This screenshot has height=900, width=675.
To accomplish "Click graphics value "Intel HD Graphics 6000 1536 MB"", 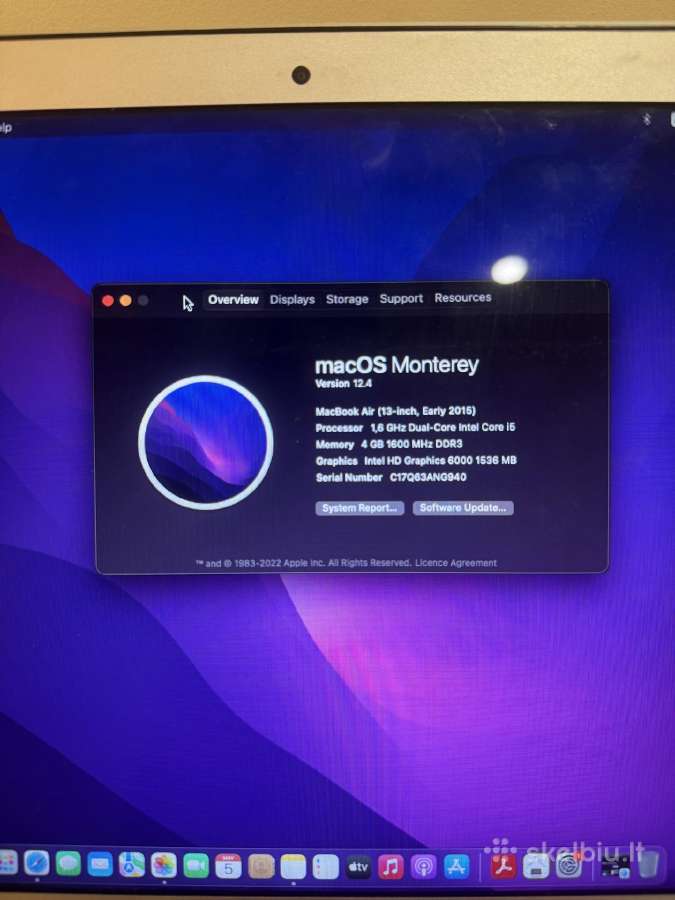I will point(440,461).
